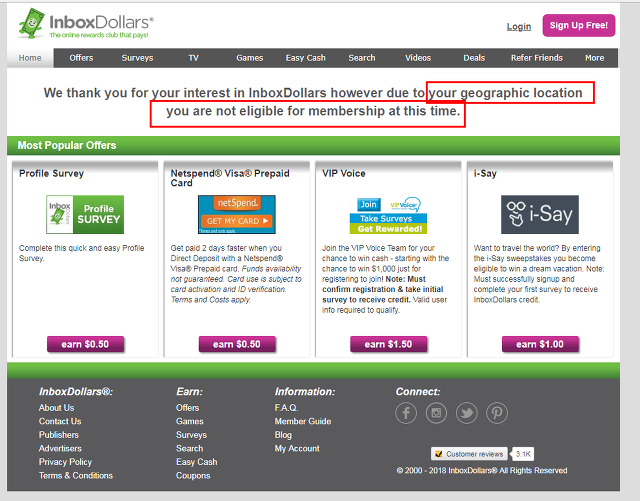Click the i-Say card title
640x501 pixels.
(485, 174)
